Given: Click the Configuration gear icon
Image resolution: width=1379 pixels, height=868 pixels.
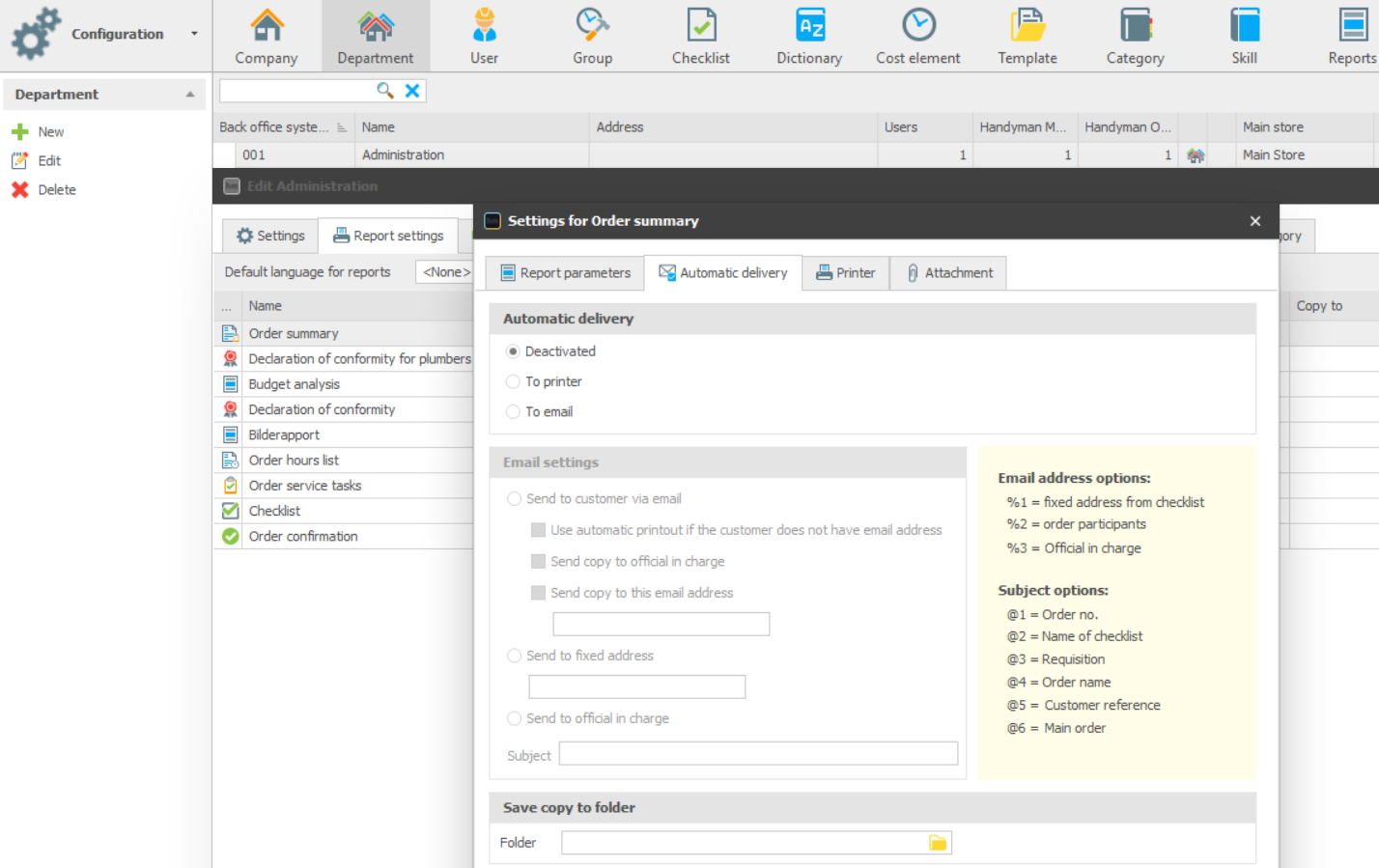Looking at the screenshot, I should 36,34.
